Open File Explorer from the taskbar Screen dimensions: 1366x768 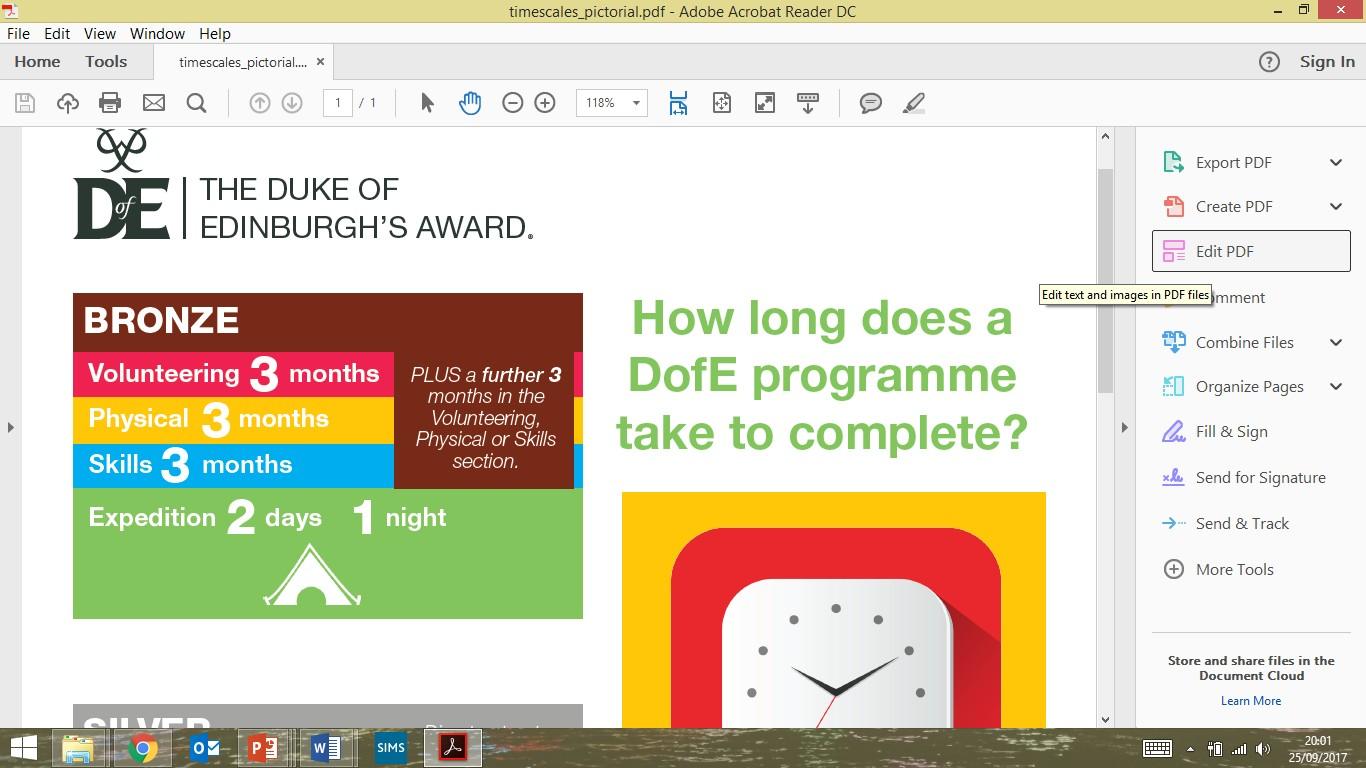78,748
